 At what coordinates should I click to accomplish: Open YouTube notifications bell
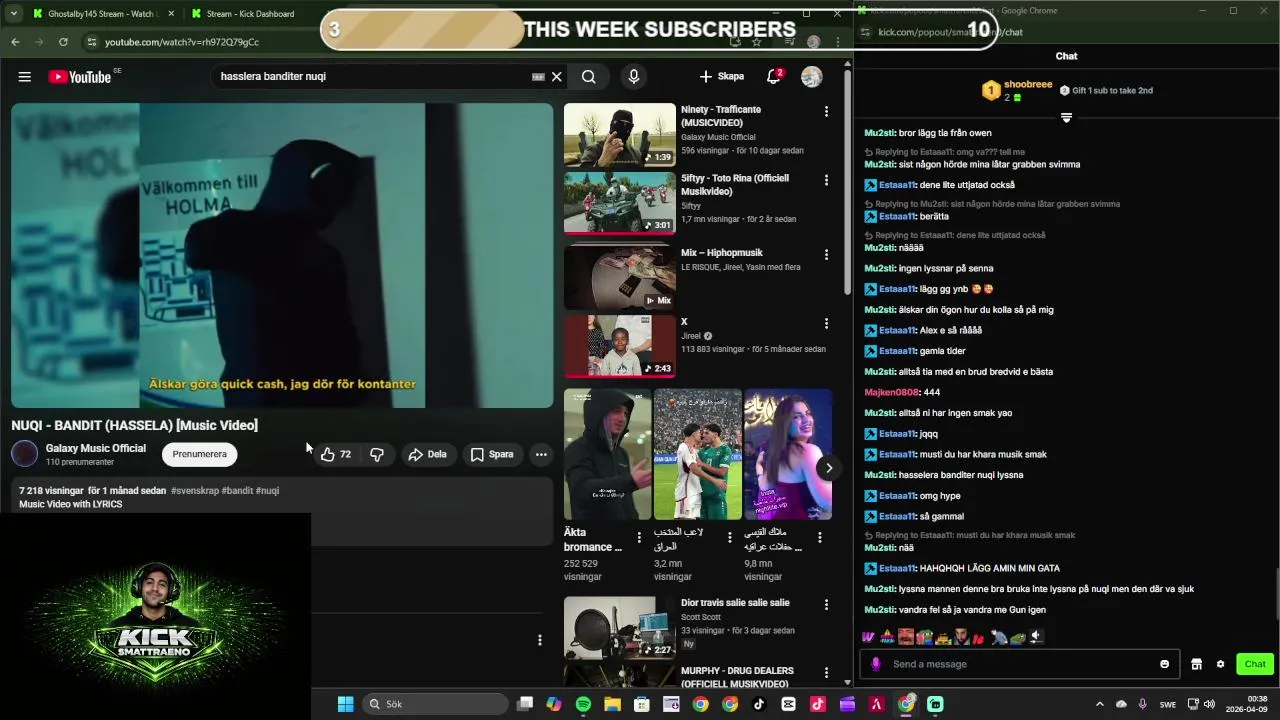[773, 77]
